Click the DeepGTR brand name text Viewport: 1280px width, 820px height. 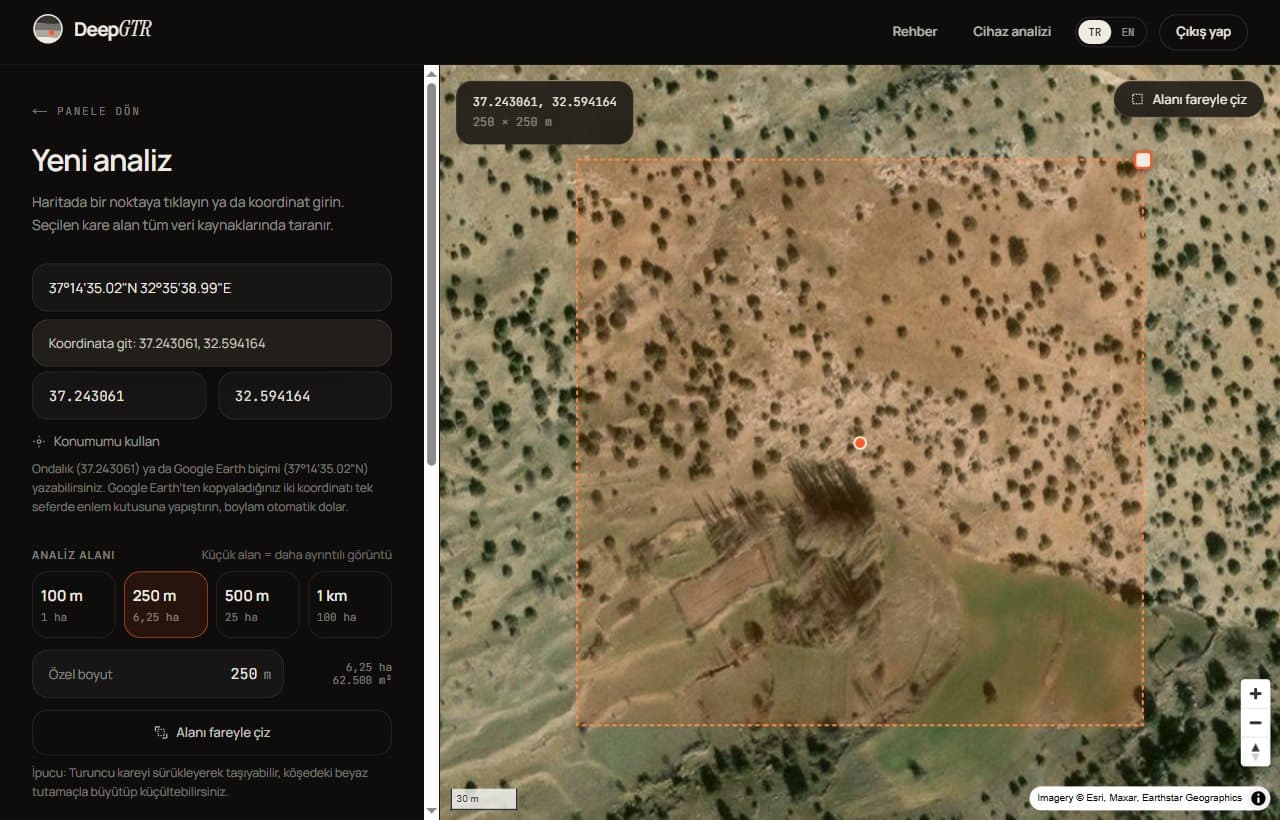(x=113, y=30)
